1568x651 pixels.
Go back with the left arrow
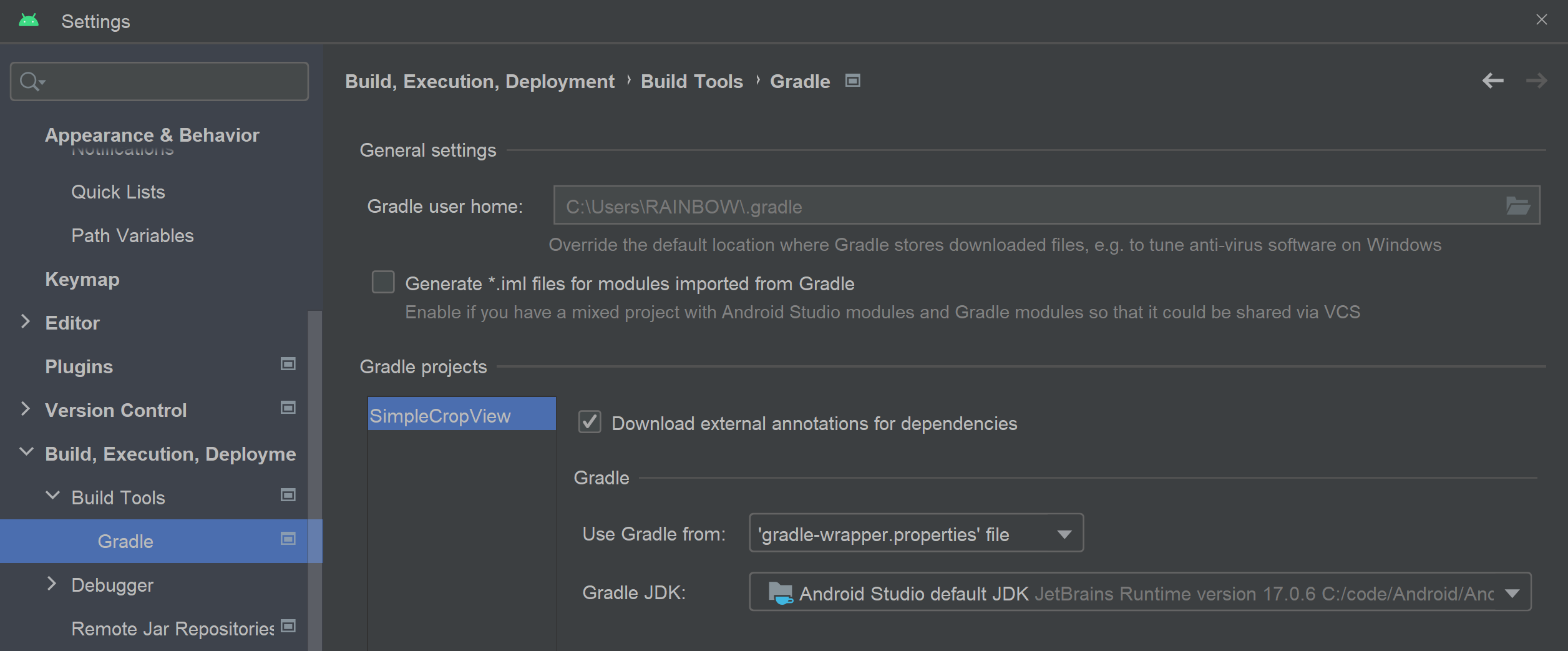pos(1493,81)
